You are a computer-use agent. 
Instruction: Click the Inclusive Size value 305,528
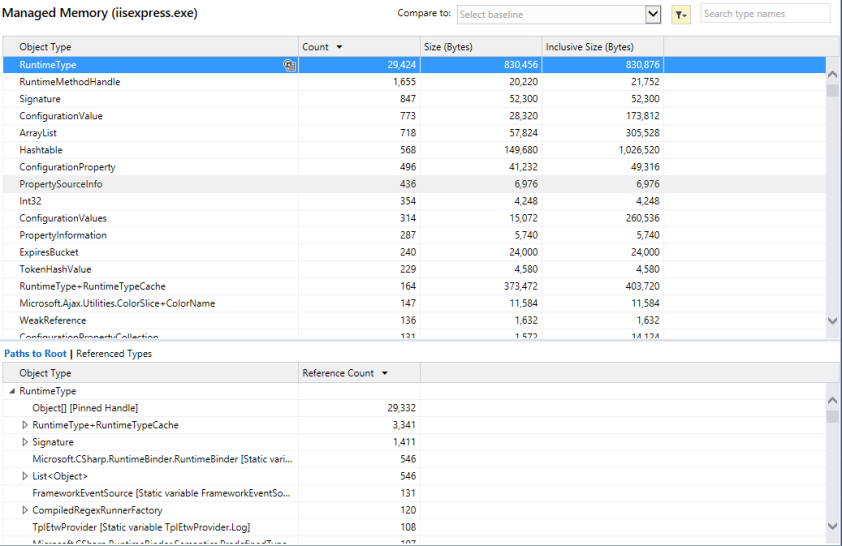coord(643,133)
